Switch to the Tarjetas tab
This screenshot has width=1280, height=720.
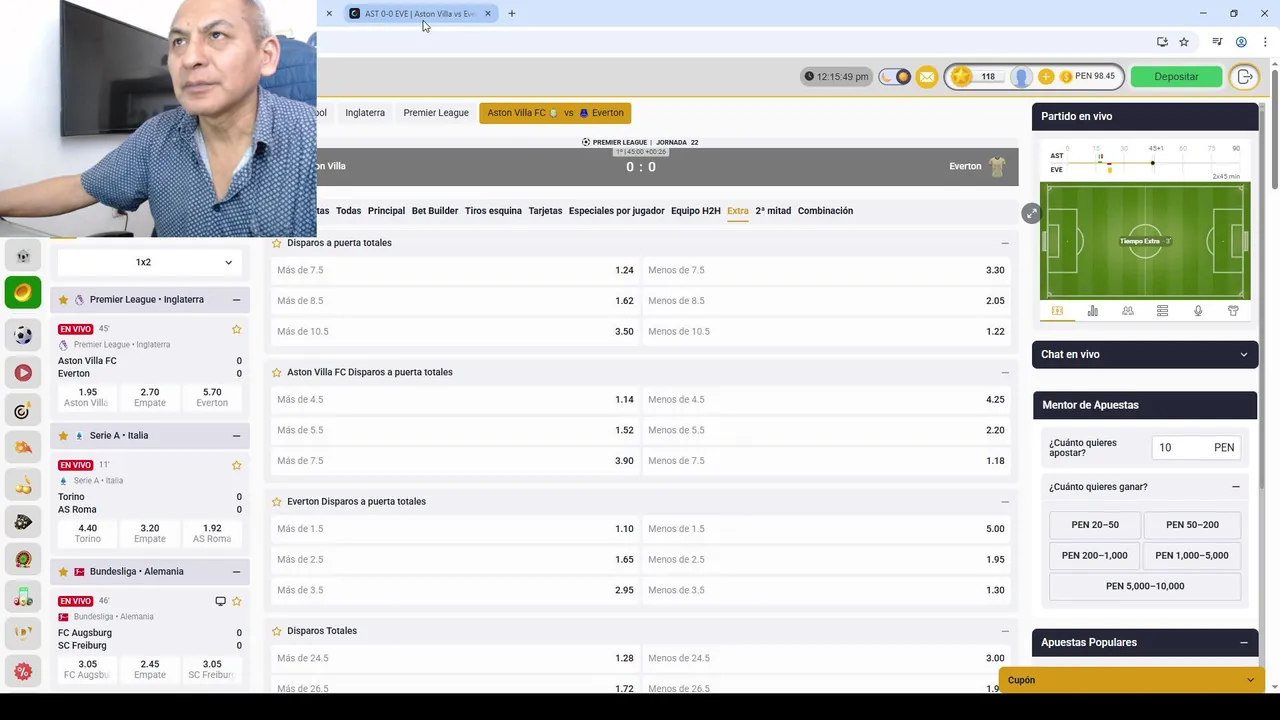tap(545, 211)
